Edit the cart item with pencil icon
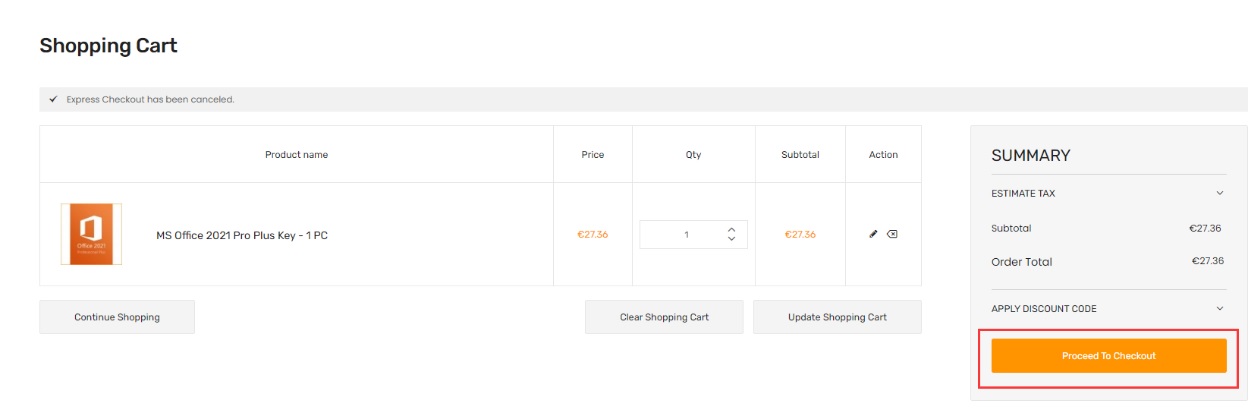Screen dimensions: 1257x408 [x=873, y=234]
